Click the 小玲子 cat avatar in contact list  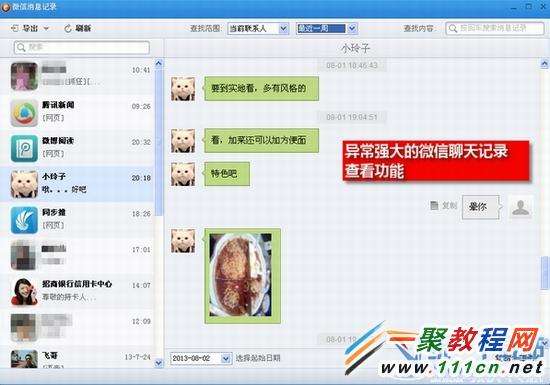click(24, 184)
